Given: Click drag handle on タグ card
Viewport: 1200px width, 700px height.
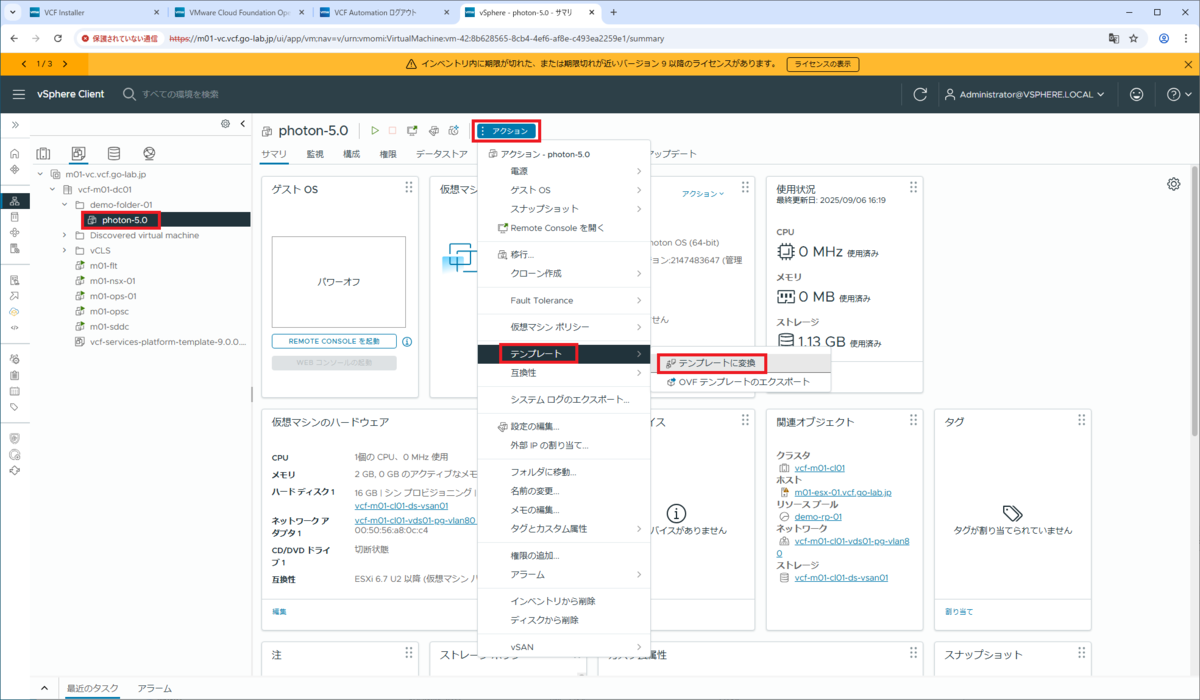Looking at the screenshot, I should [x=1080, y=421].
